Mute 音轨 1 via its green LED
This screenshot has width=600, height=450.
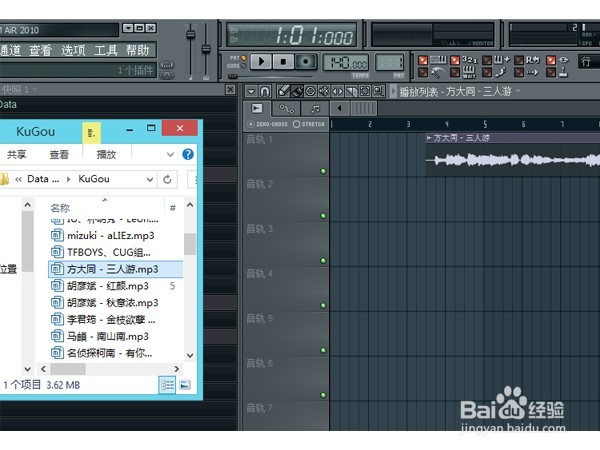click(323, 171)
